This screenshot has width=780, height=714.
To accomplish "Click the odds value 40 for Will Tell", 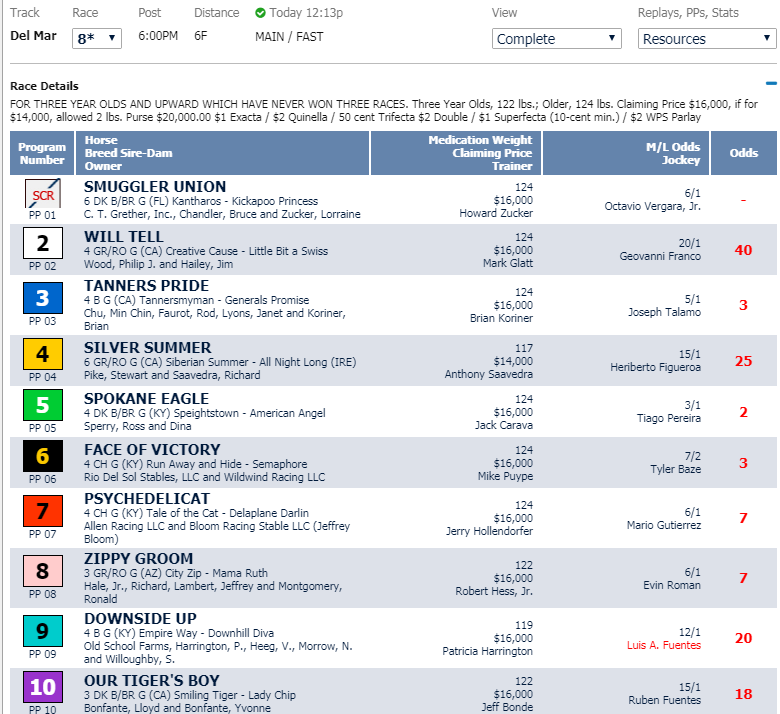I will point(743,250).
